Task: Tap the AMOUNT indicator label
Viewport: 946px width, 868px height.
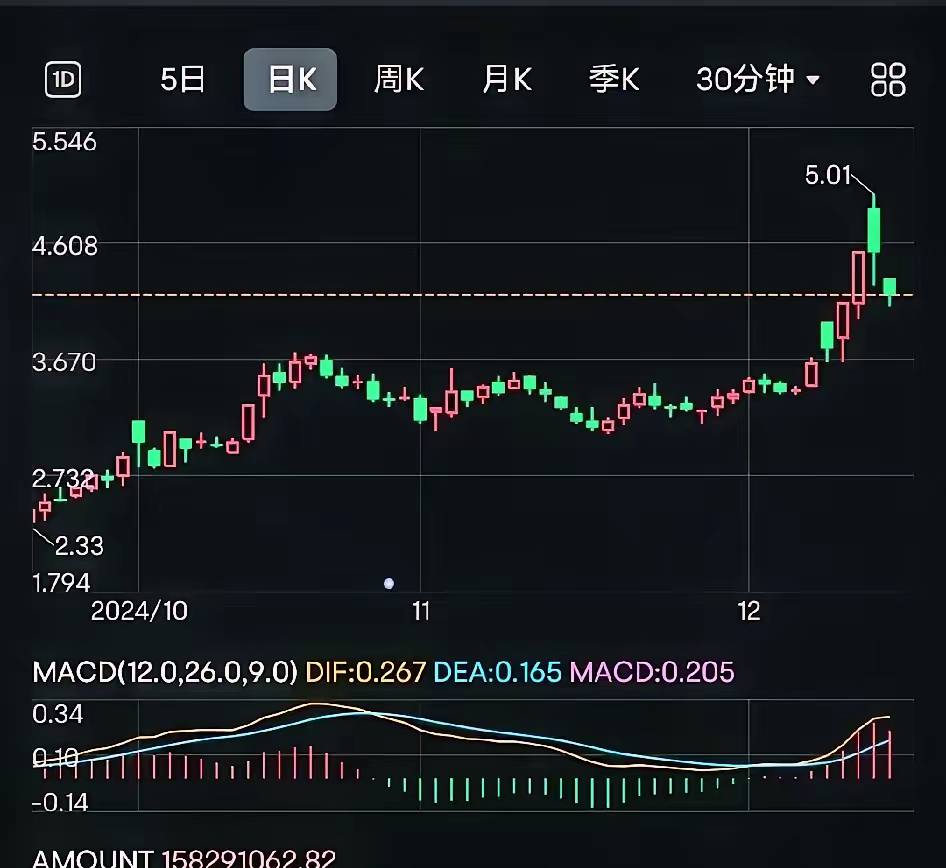Action: [x=93, y=858]
